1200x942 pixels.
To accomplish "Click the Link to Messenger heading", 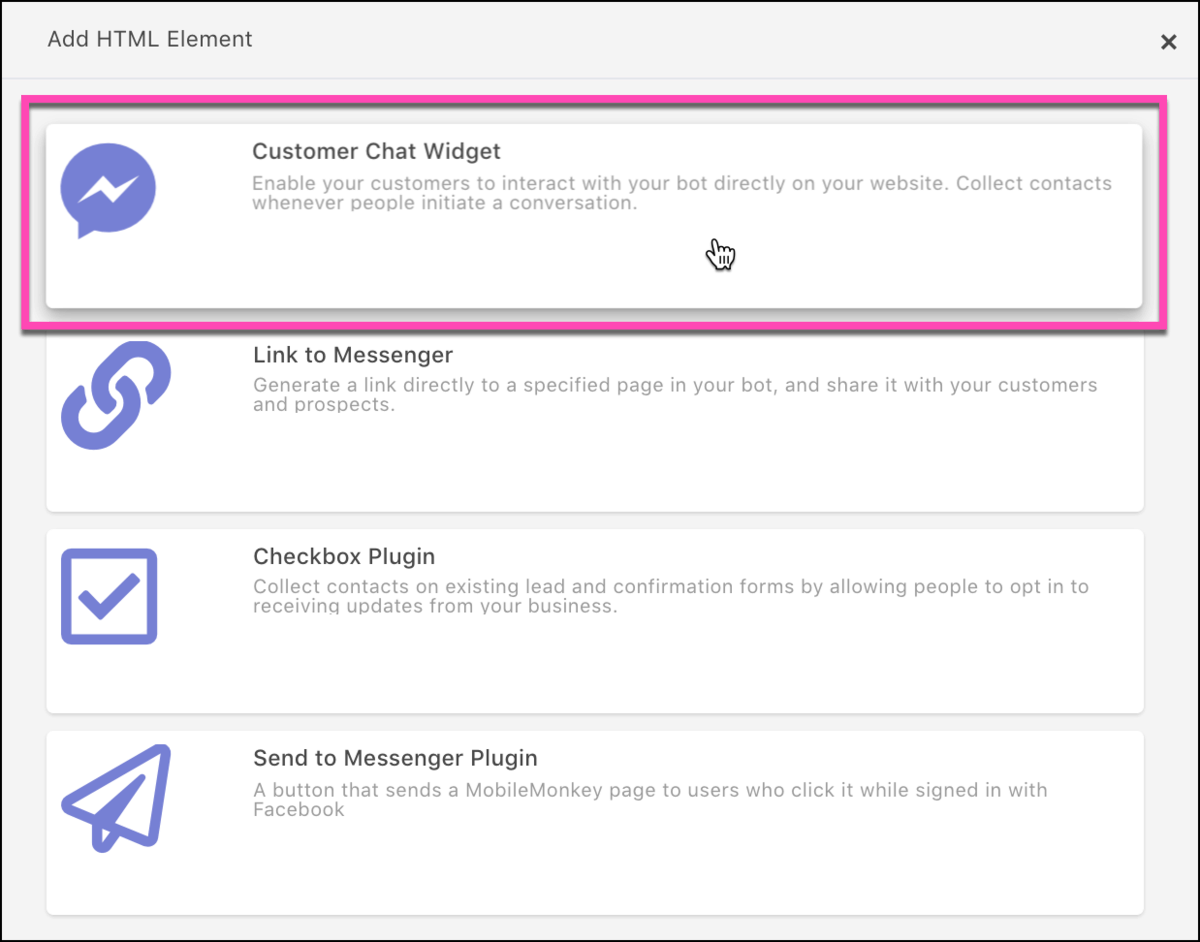I will tap(352, 354).
